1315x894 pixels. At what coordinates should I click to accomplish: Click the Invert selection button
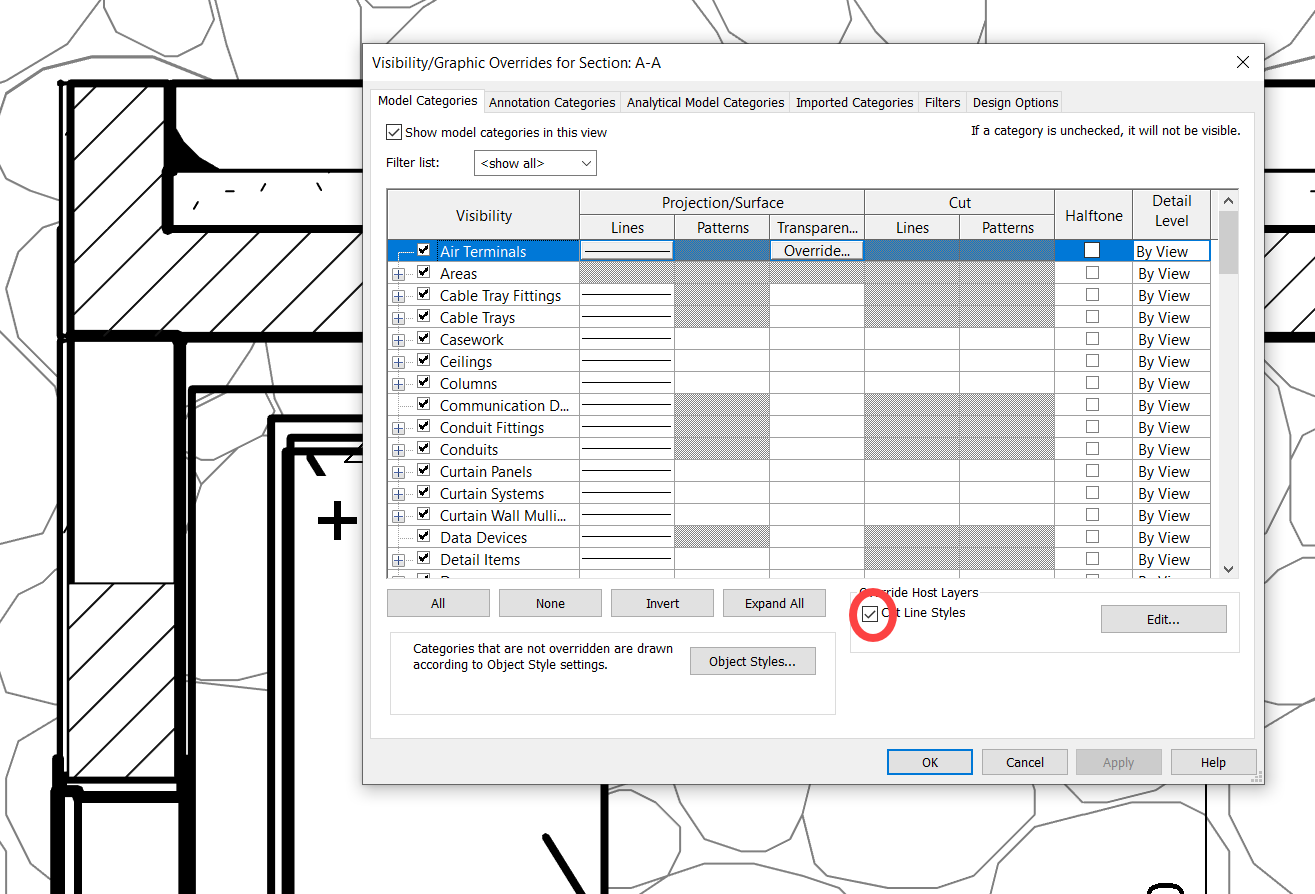point(662,602)
